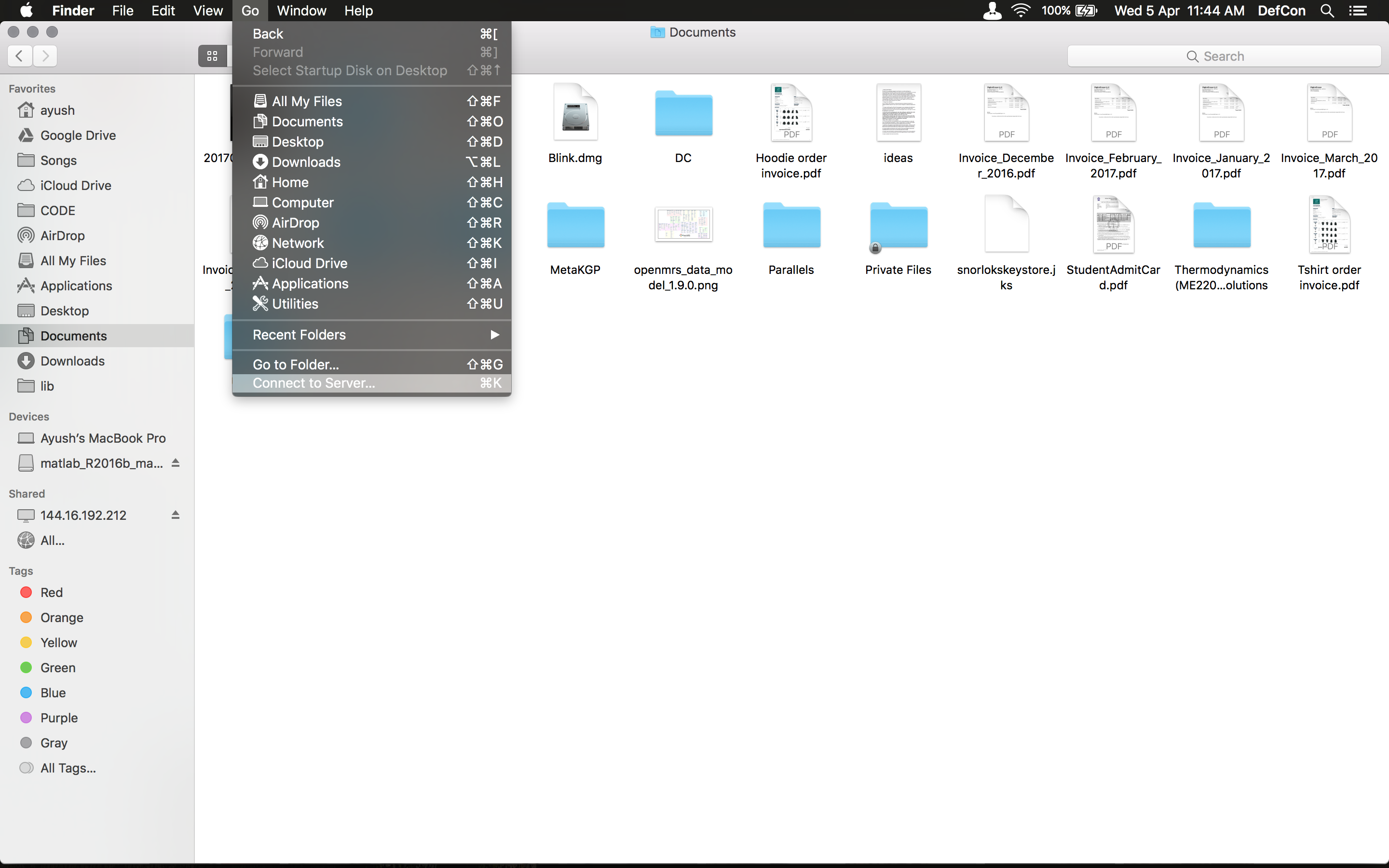Click the Green tag in sidebar

pyautogui.click(x=57, y=667)
